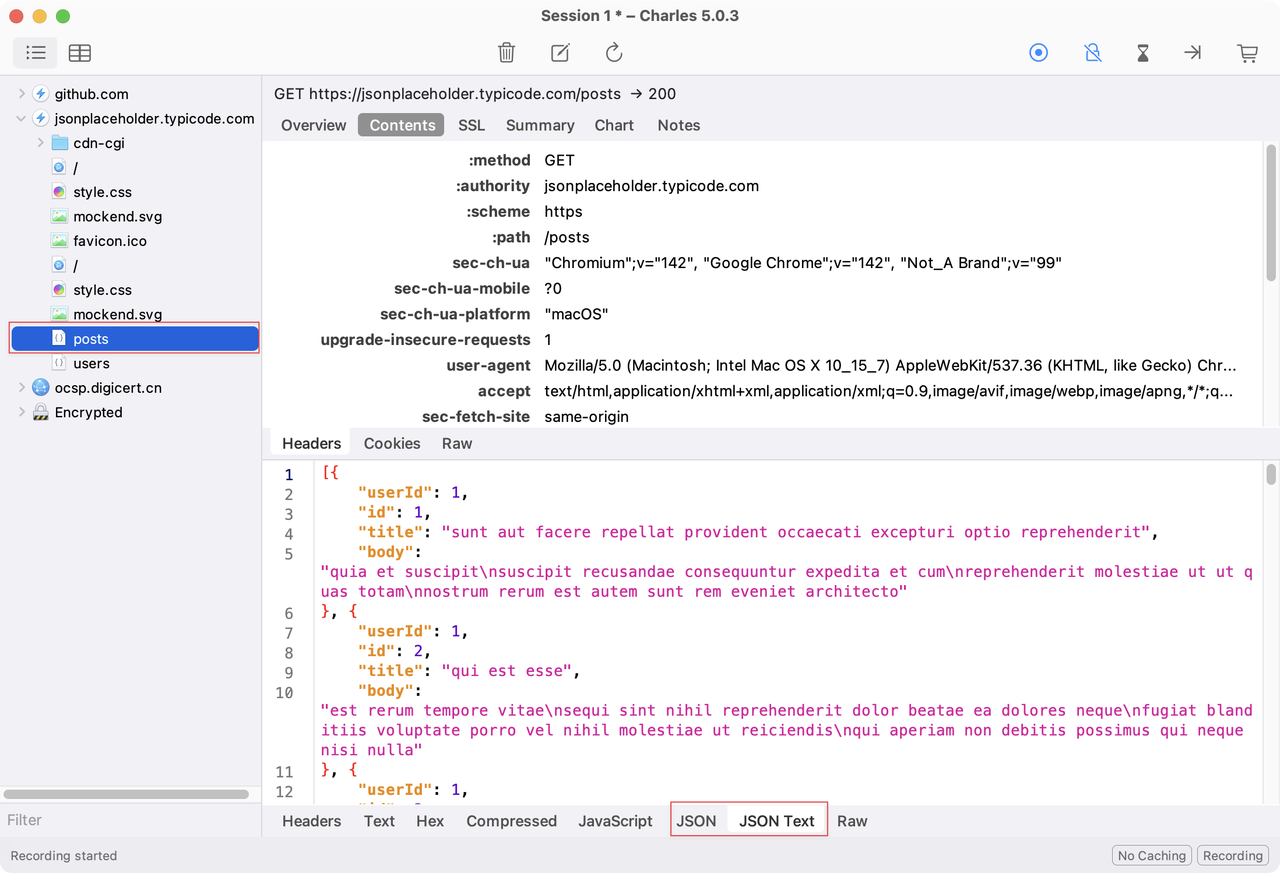The height and width of the screenshot is (873, 1280).
Task: Switch to the JSON response tab
Action: 696,821
